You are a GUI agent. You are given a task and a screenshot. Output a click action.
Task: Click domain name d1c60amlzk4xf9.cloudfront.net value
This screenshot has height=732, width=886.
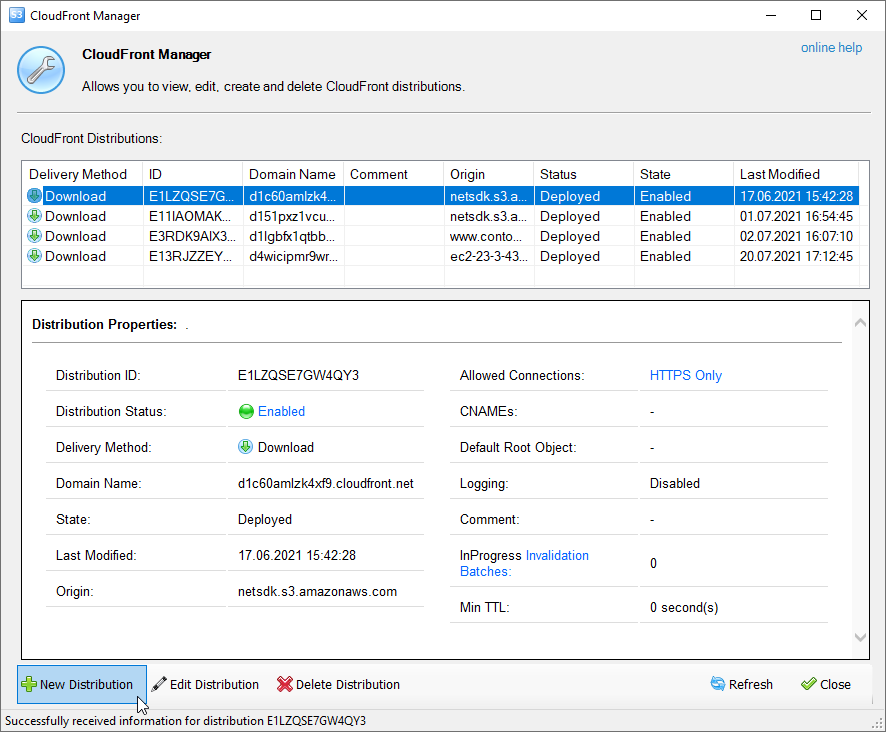[x=325, y=483]
